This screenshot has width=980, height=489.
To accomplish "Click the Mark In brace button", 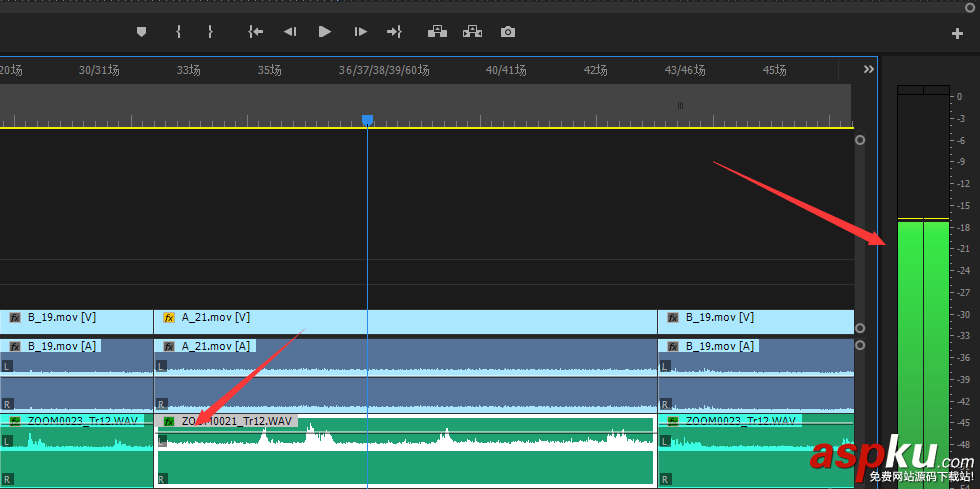I will [x=179, y=32].
